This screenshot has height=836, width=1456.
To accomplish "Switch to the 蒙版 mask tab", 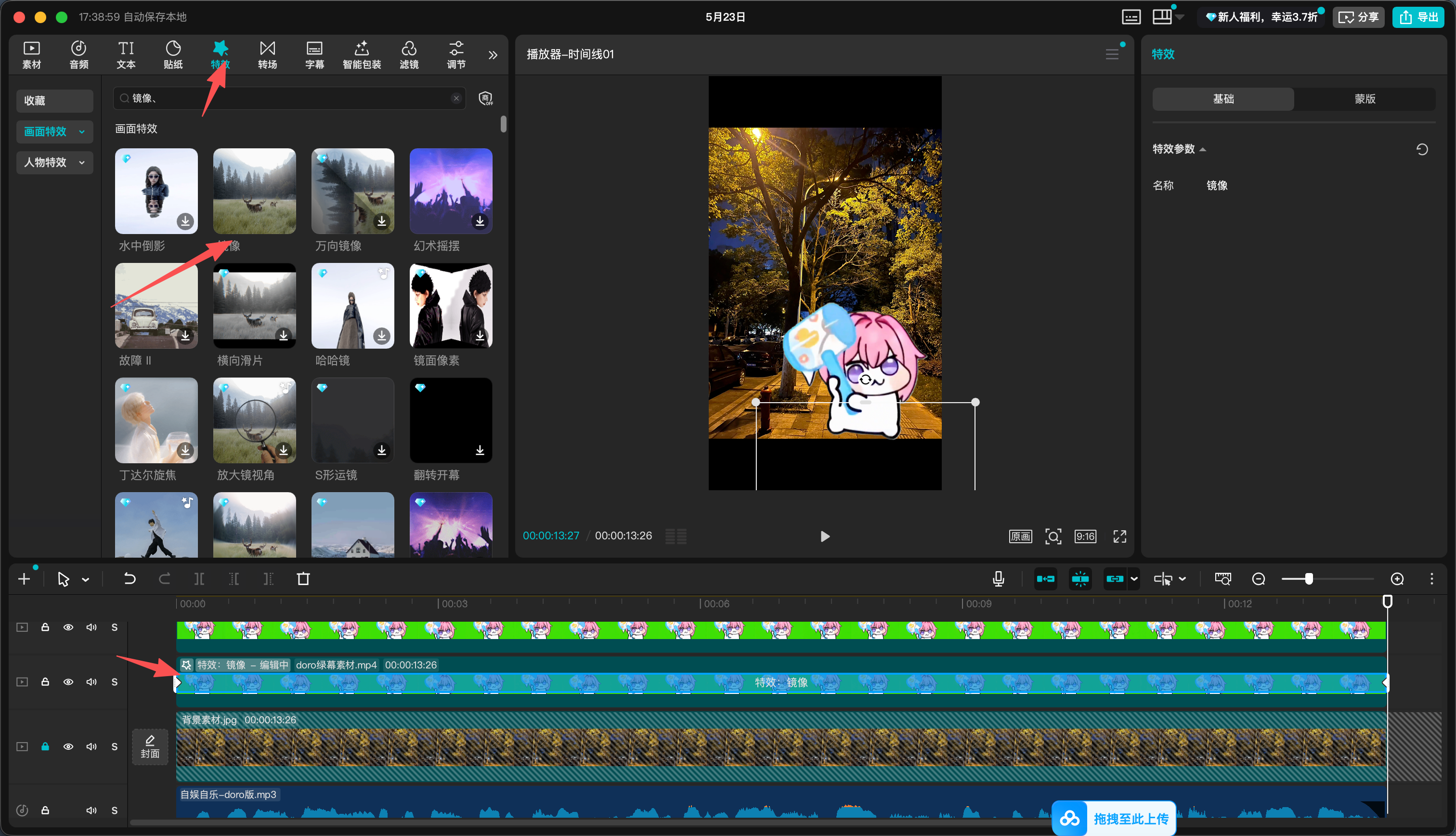I will (x=1365, y=99).
